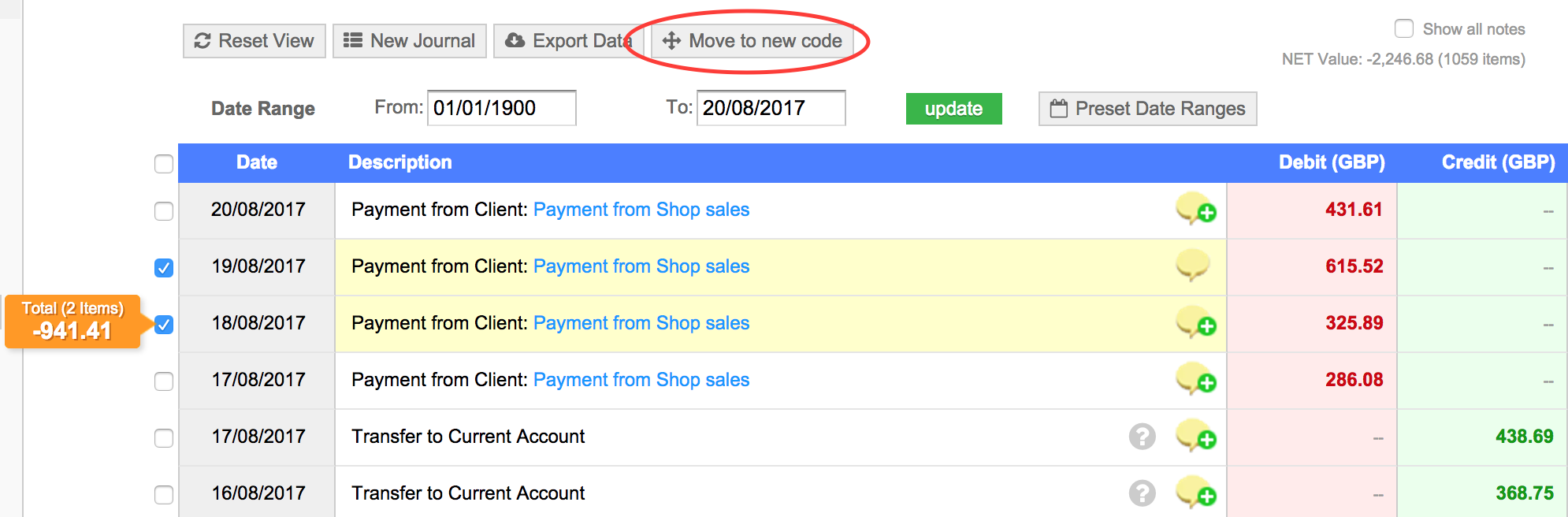Open the help question mark on the 16/08/2017 transfer
The image size is (1568, 517).
tap(1142, 493)
